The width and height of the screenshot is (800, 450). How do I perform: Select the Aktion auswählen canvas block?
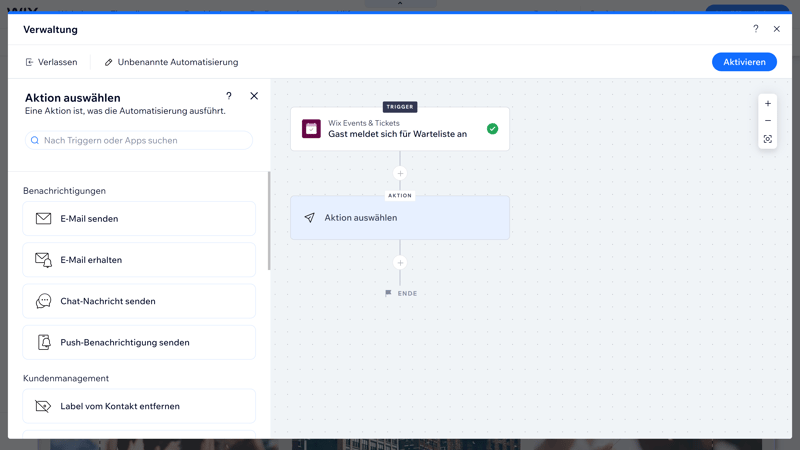pyautogui.click(x=399, y=217)
